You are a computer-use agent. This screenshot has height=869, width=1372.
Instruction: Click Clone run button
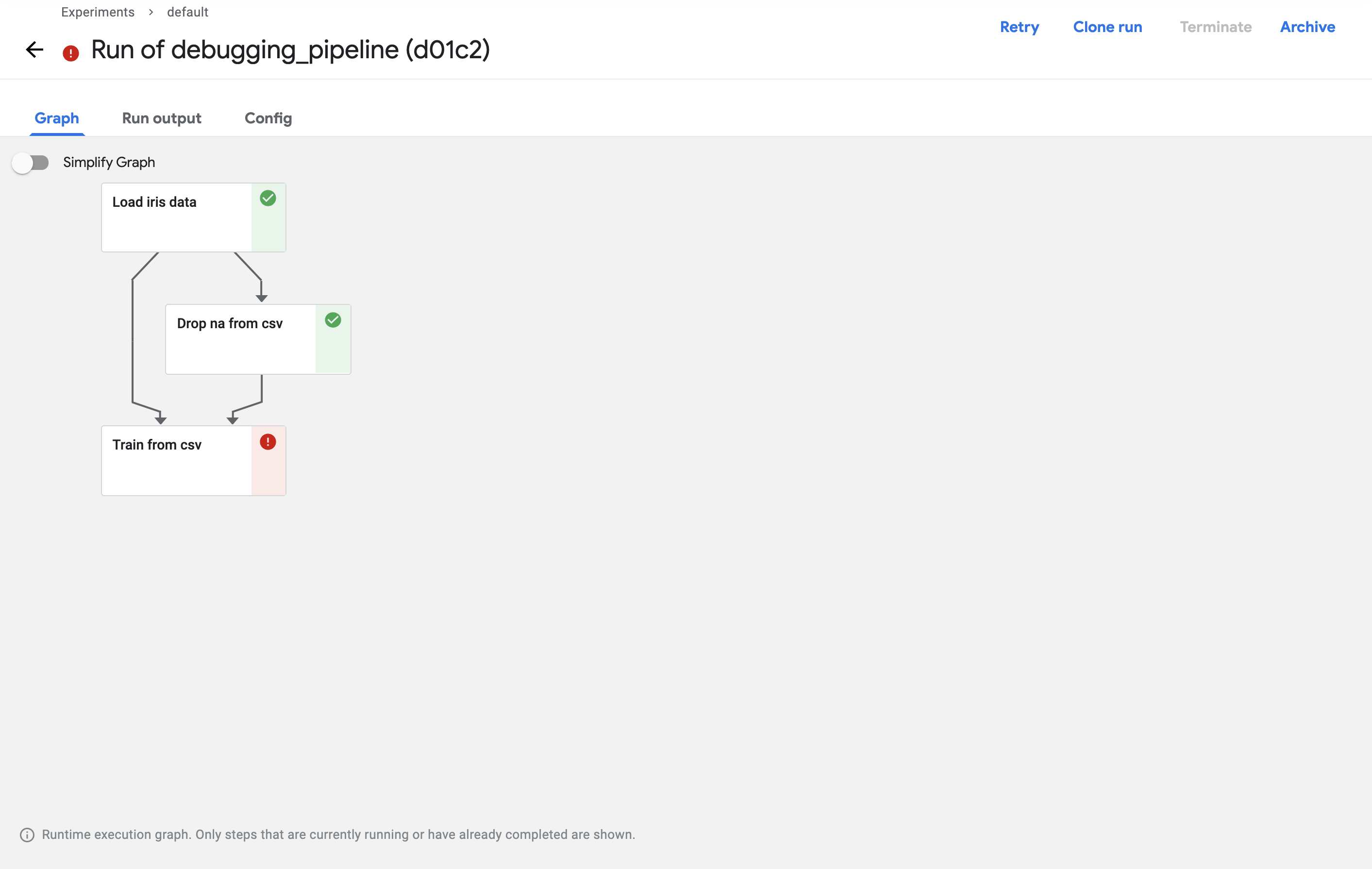click(x=1108, y=27)
